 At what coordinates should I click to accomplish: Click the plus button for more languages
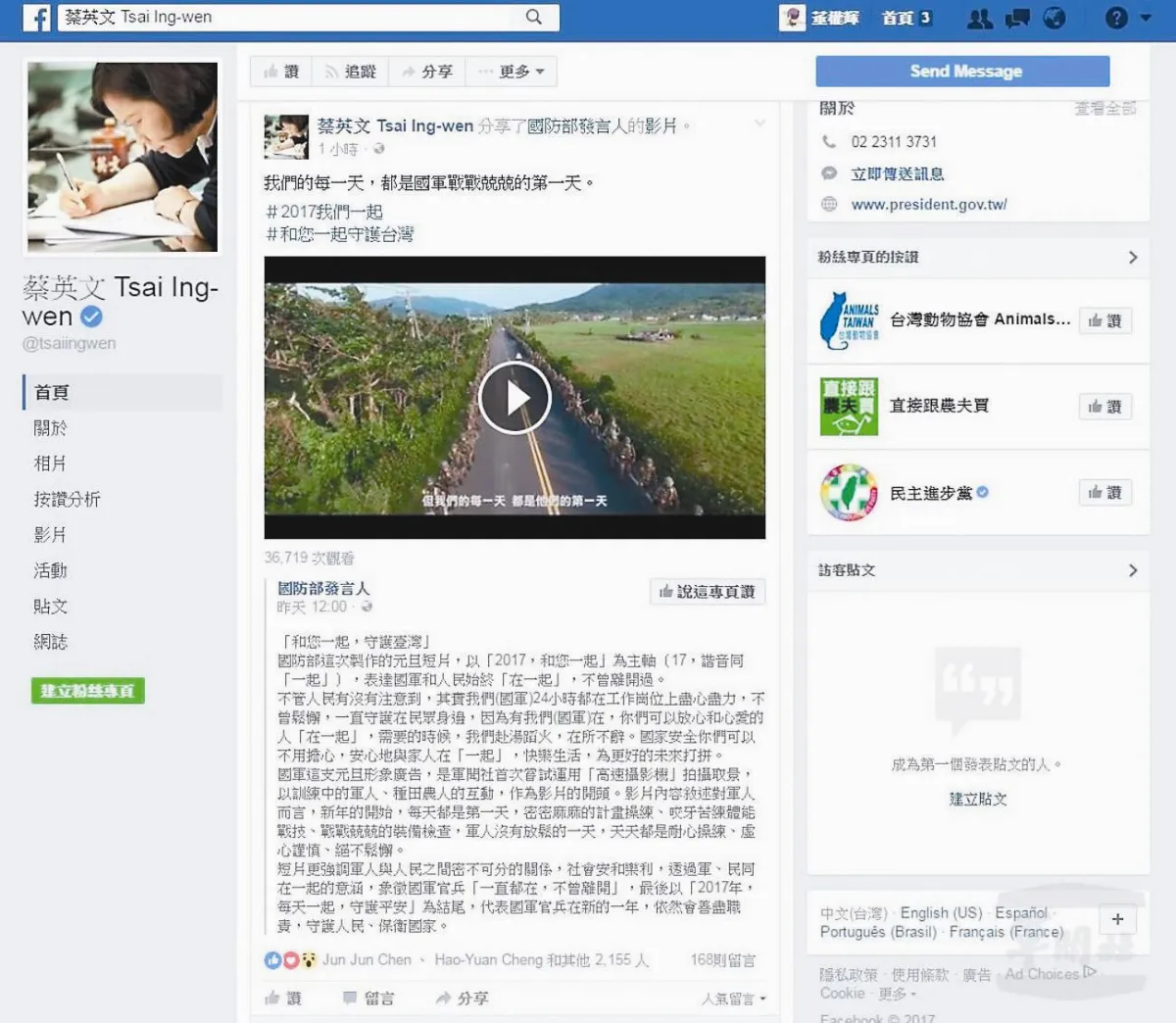point(1117,919)
